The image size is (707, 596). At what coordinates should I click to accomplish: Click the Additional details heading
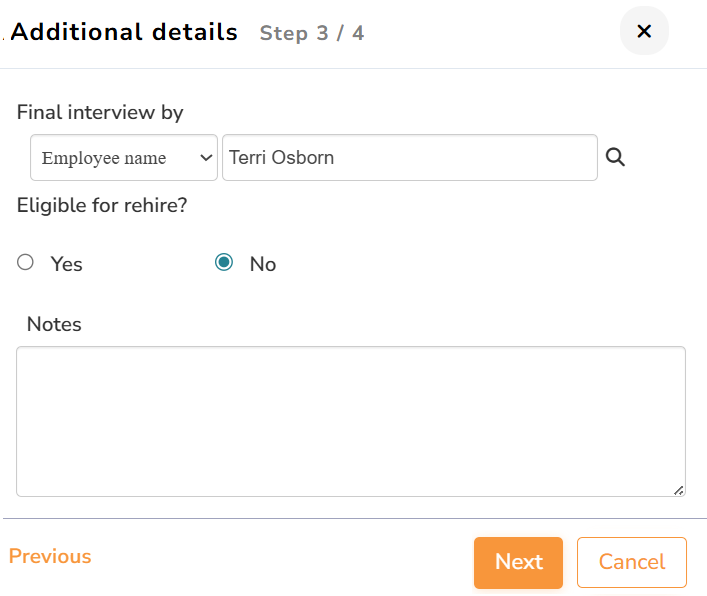click(x=124, y=32)
